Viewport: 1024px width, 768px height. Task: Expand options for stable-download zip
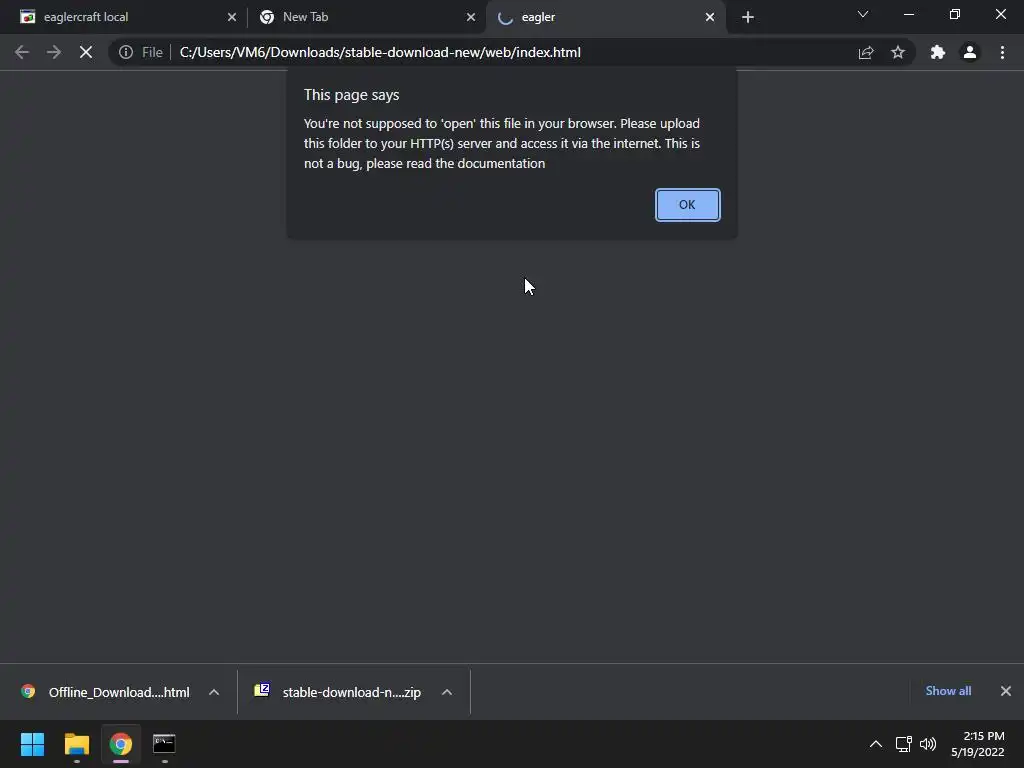click(x=447, y=692)
